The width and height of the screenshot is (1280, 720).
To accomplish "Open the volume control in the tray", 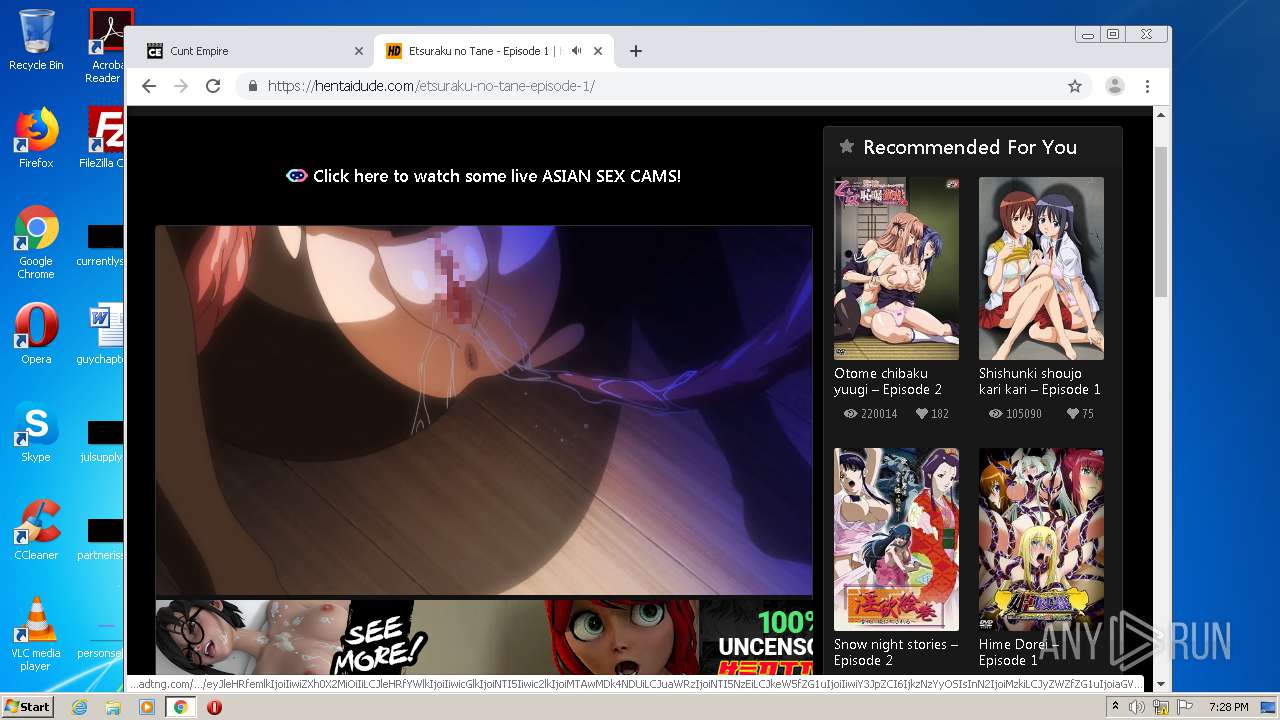I will tap(1137, 707).
